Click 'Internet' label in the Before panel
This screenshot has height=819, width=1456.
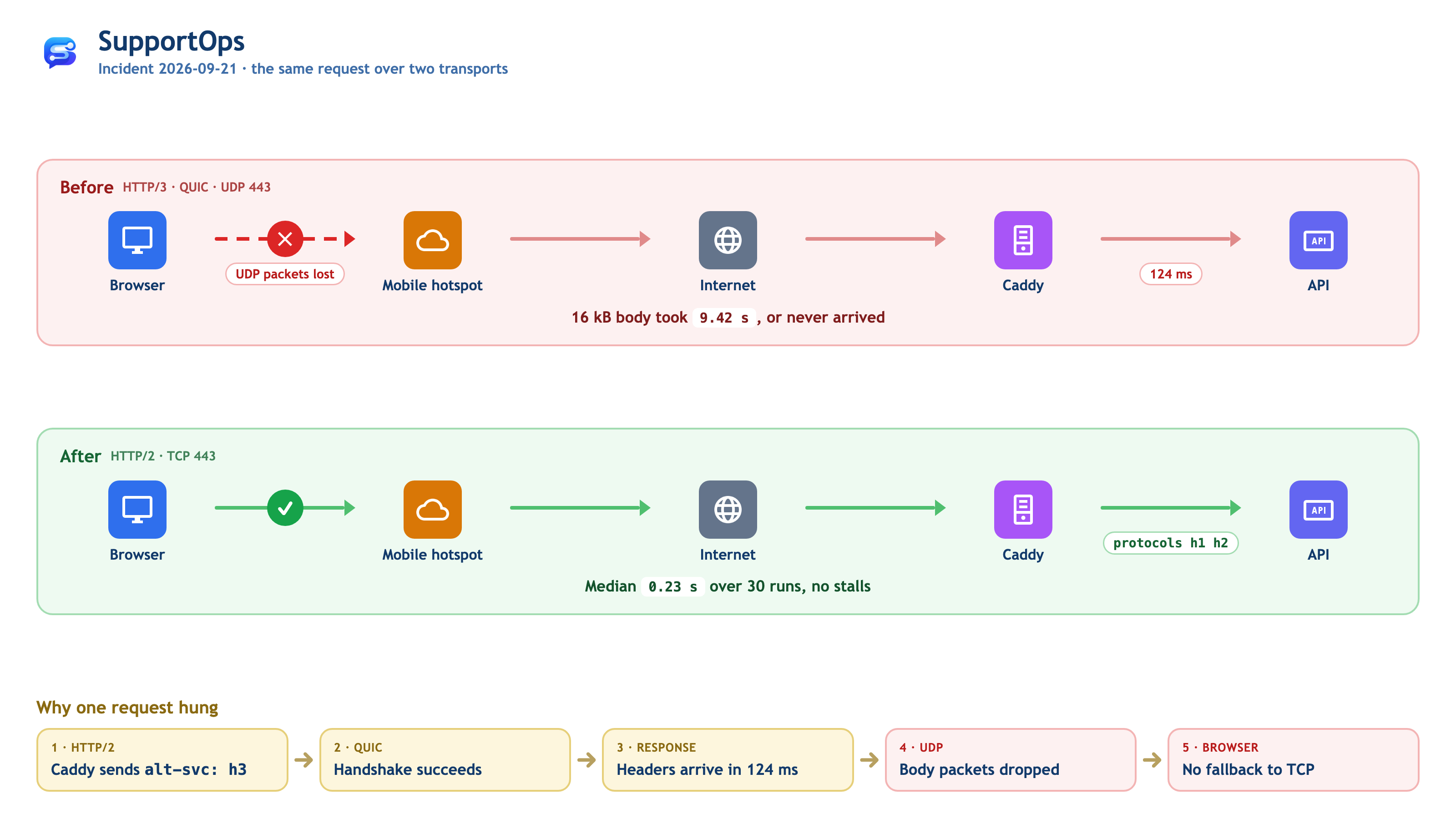pyautogui.click(x=728, y=285)
